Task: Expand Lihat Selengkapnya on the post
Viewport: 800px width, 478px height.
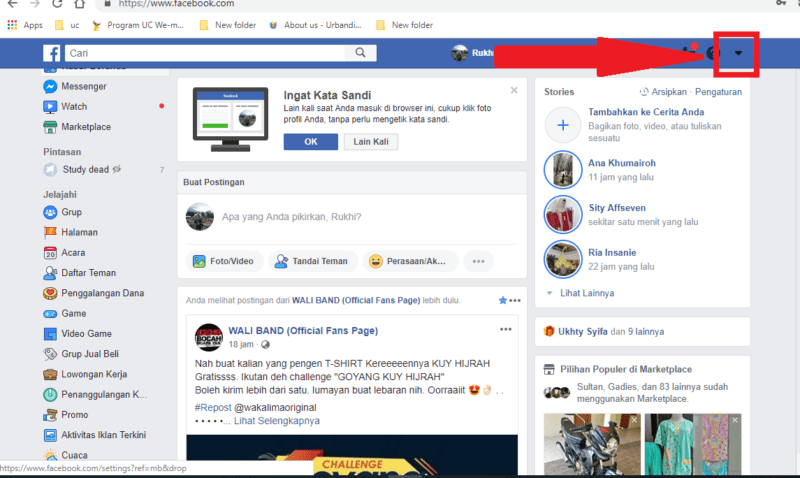Action: click(277, 421)
